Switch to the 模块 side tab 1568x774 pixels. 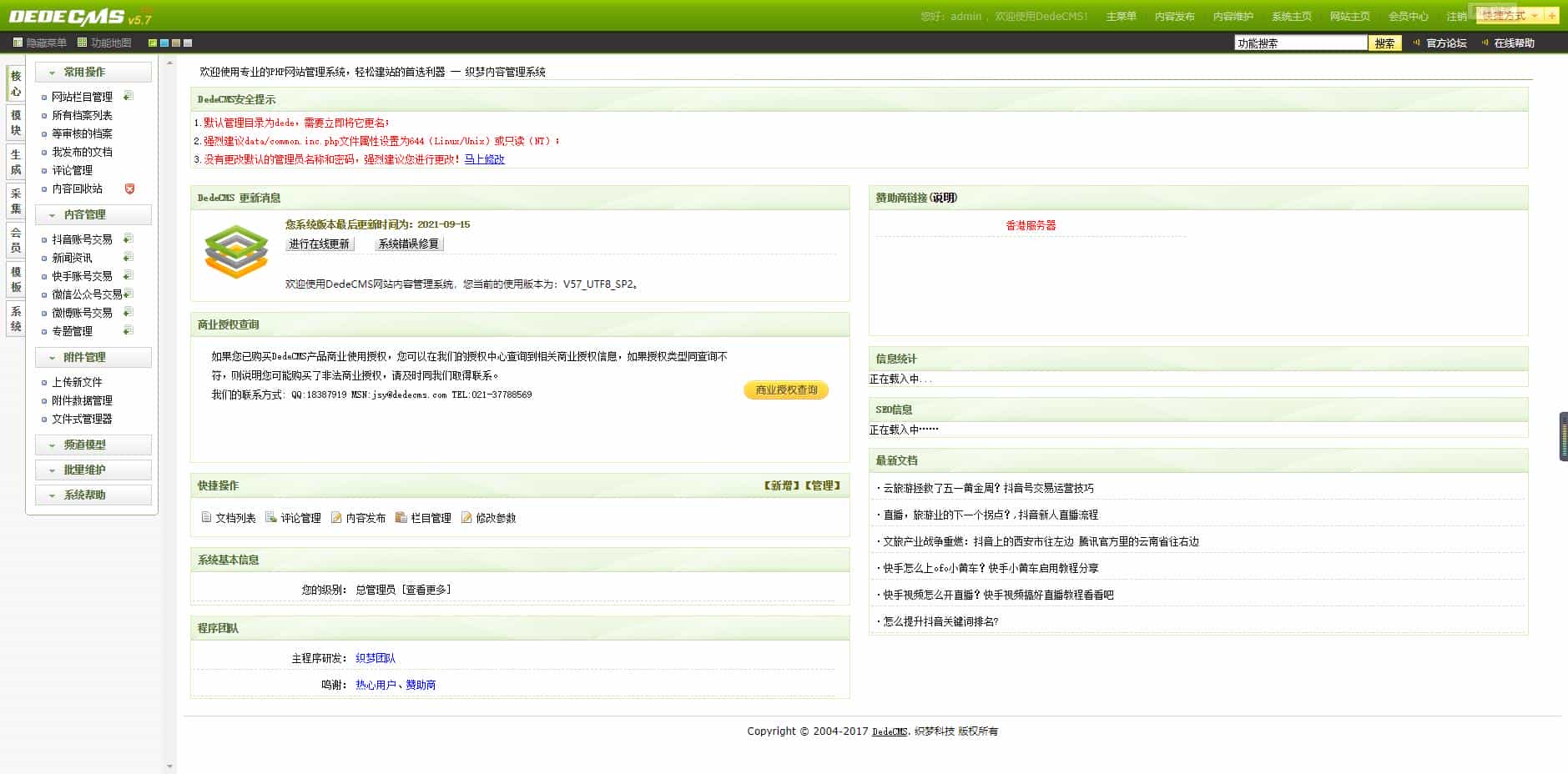point(16,123)
